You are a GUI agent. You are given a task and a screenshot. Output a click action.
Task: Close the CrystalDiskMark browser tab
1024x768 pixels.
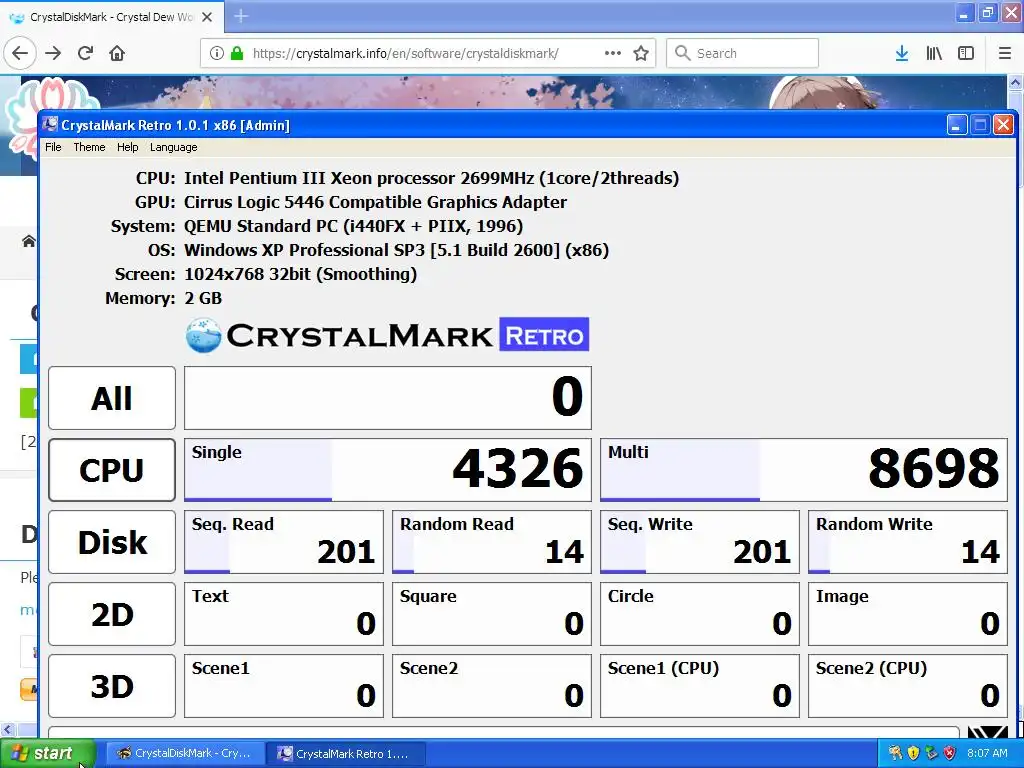[207, 17]
